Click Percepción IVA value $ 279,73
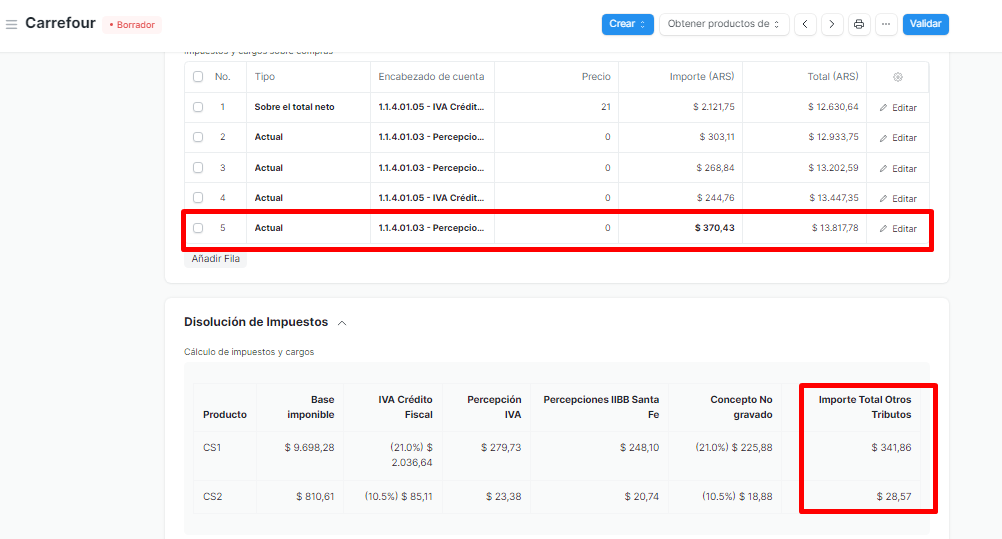Viewport: 1002px width, 539px height. click(x=501, y=448)
